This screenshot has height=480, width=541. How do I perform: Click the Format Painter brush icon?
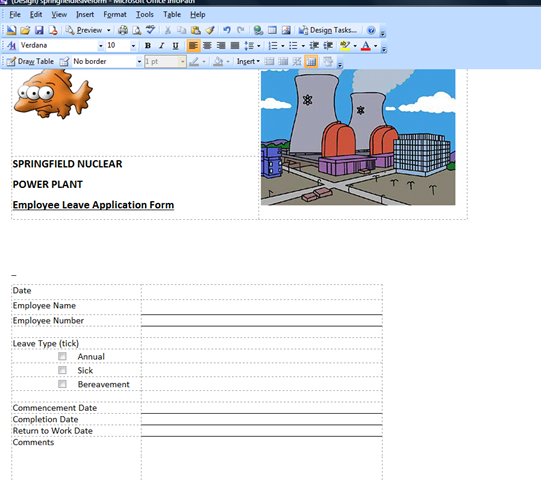[x=210, y=30]
